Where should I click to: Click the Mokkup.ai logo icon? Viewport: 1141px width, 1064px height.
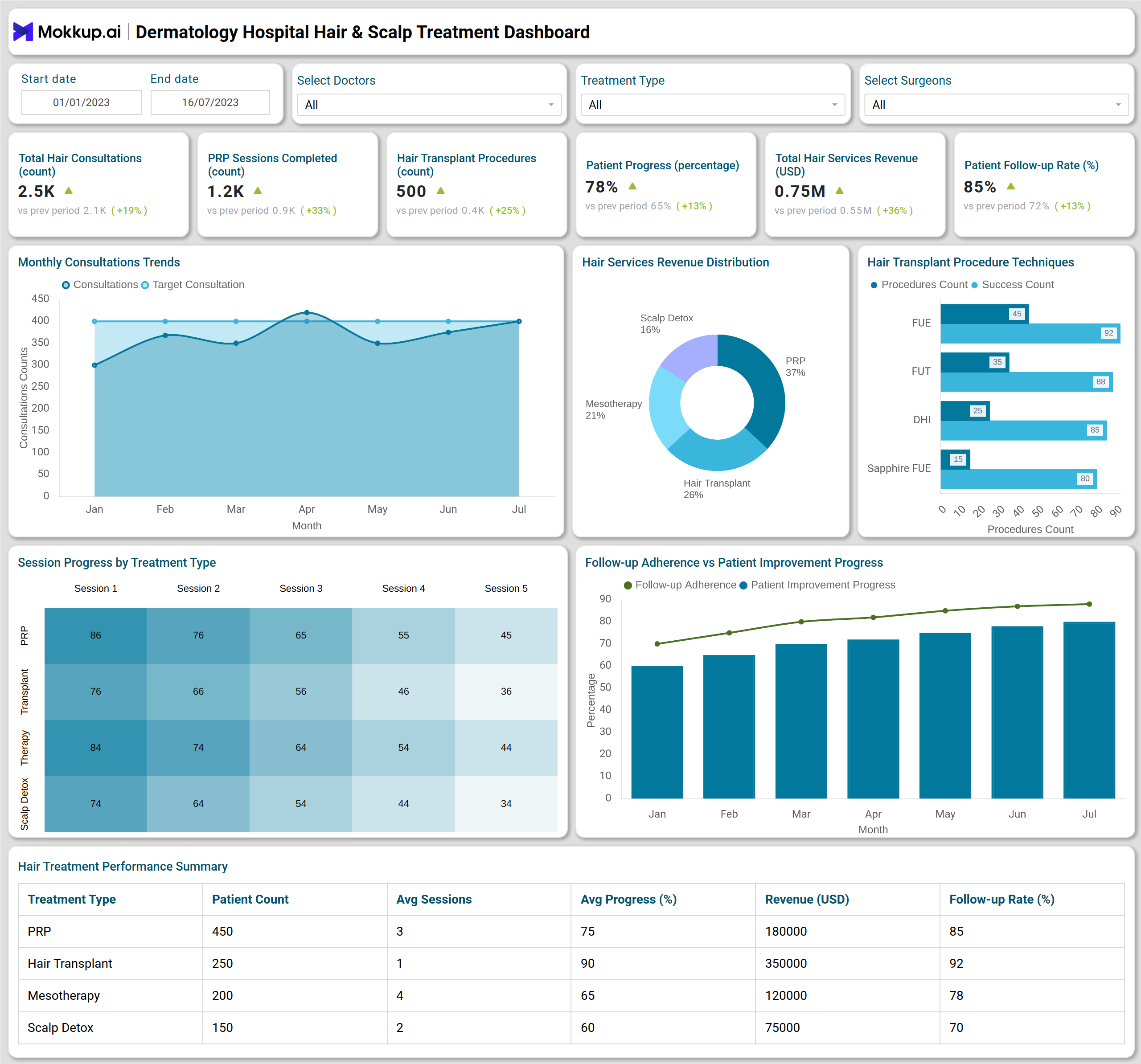point(23,32)
